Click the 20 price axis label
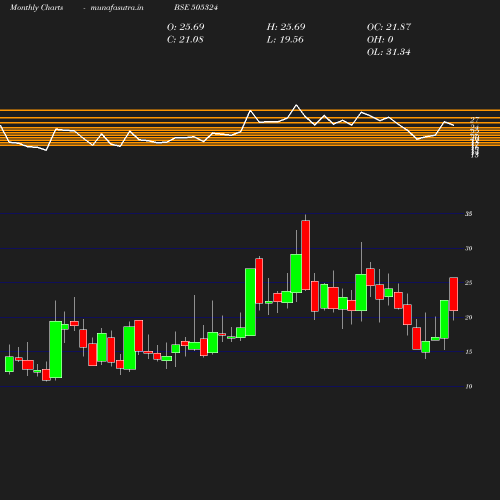 [469, 317]
